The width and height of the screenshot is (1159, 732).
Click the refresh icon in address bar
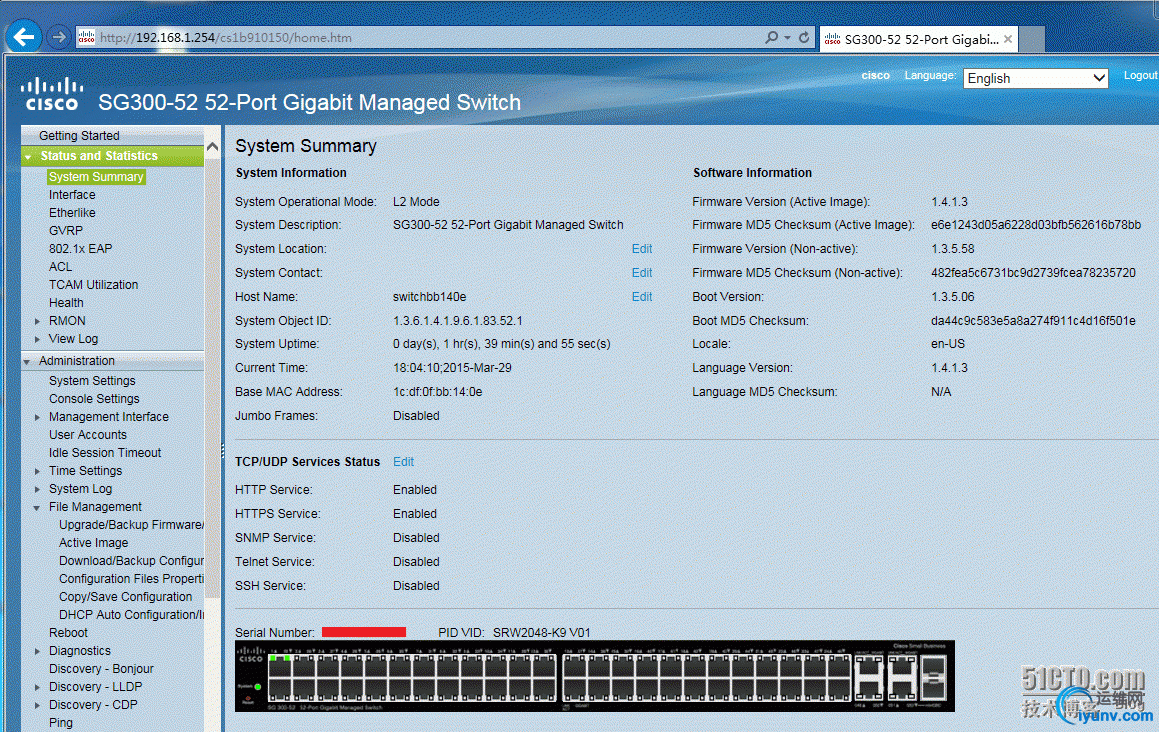click(x=804, y=37)
